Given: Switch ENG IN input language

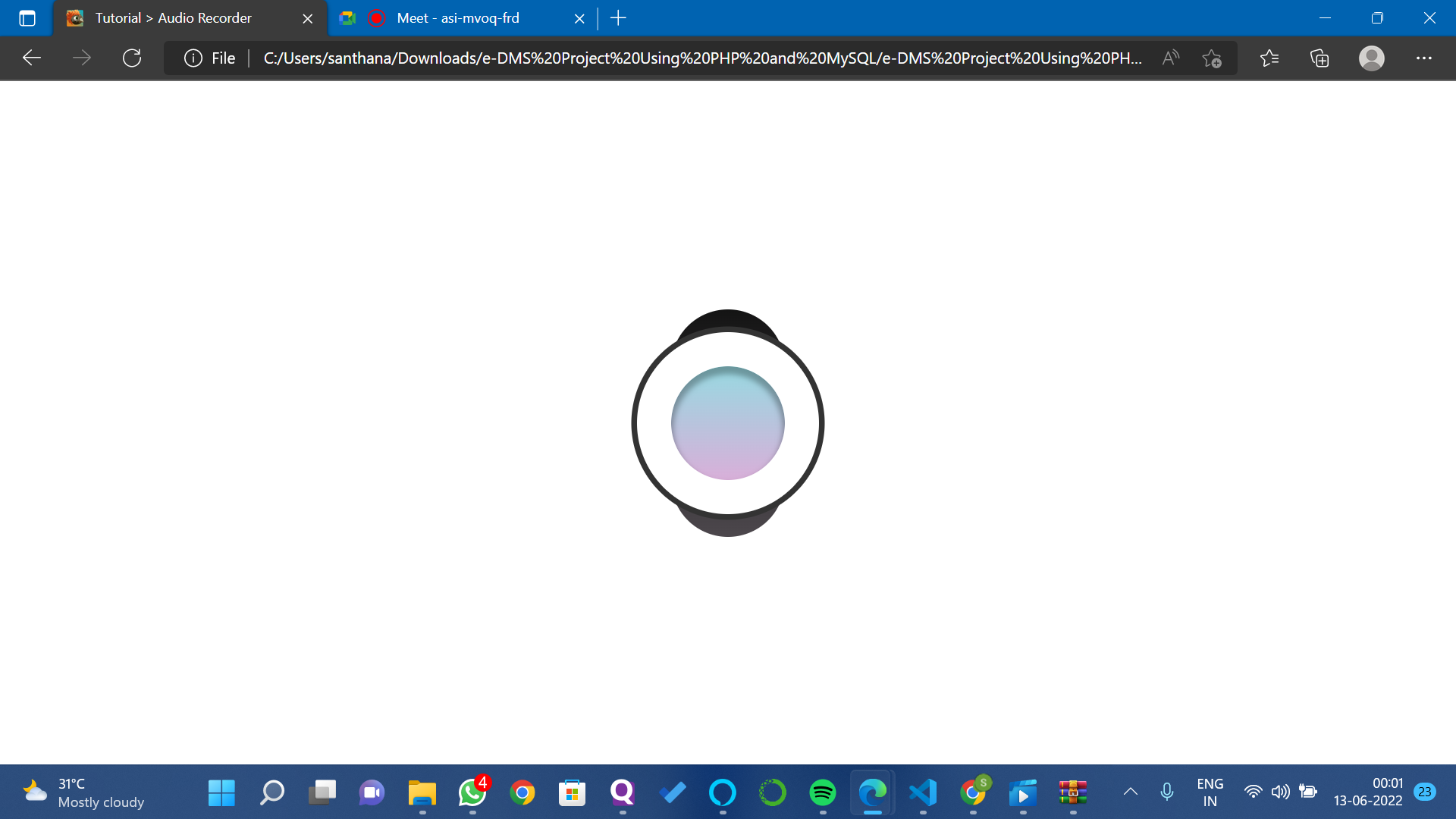Looking at the screenshot, I should pos(1210,792).
